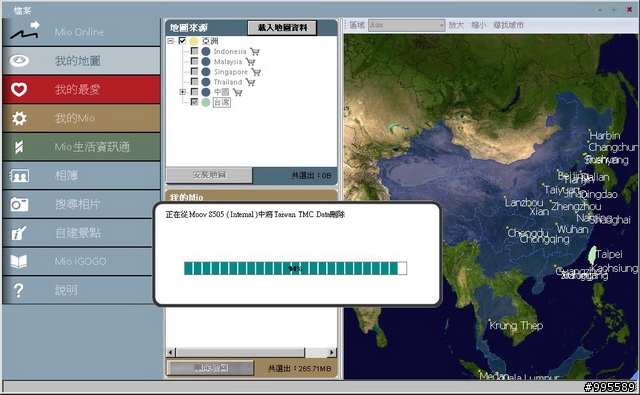
Task: Click the blue Malaysia globe icon
Action: tap(206, 62)
